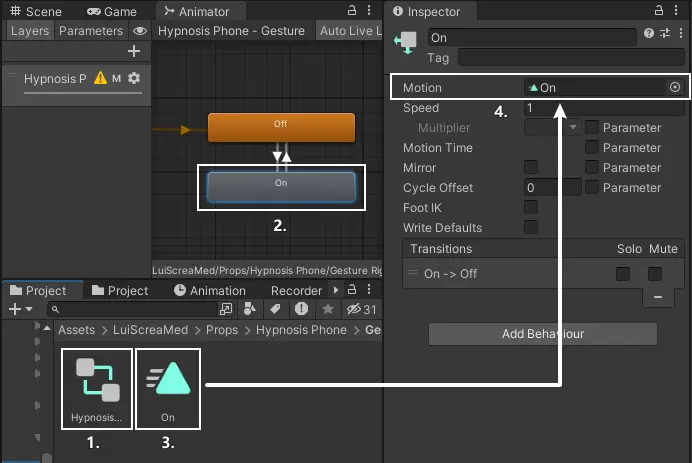Click the Hypnosis Phone - Gesture breadcrumb
The image size is (692, 463).
231,31
